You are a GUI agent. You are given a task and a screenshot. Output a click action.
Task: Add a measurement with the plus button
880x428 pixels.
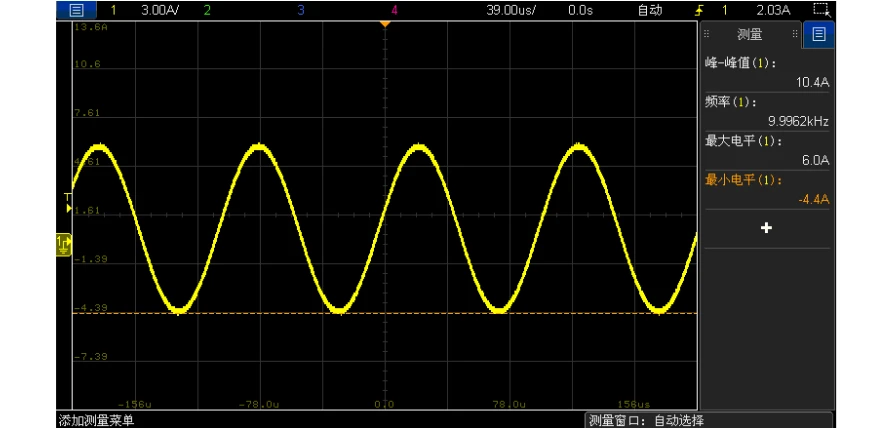766,228
